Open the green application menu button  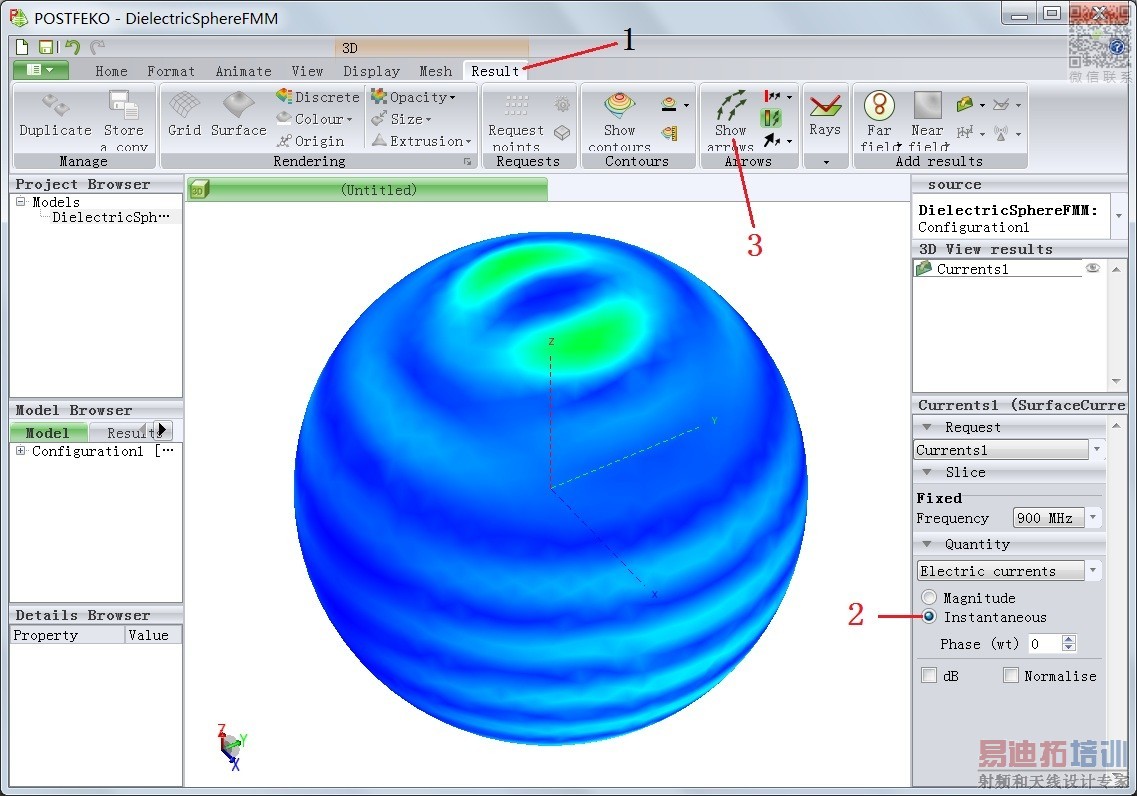pyautogui.click(x=41, y=70)
